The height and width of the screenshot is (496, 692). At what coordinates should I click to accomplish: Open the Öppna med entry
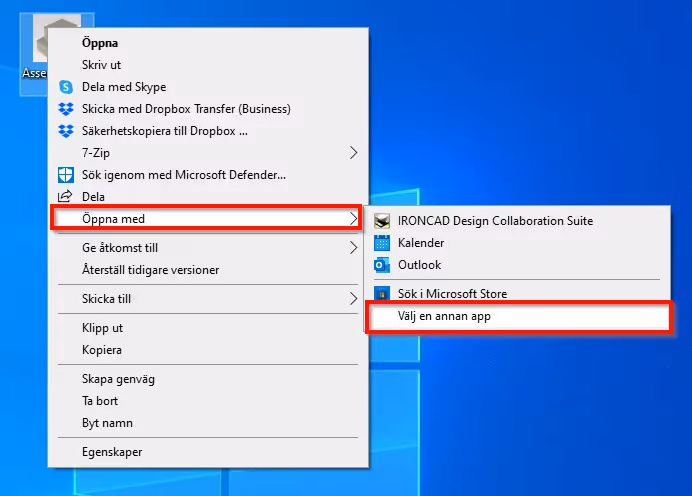(206, 218)
